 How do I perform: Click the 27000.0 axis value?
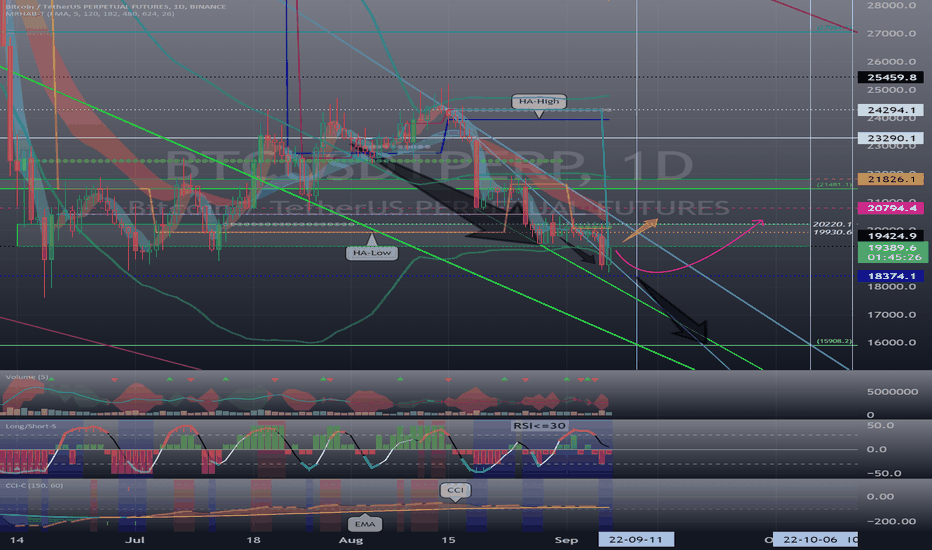pyautogui.click(x=891, y=33)
